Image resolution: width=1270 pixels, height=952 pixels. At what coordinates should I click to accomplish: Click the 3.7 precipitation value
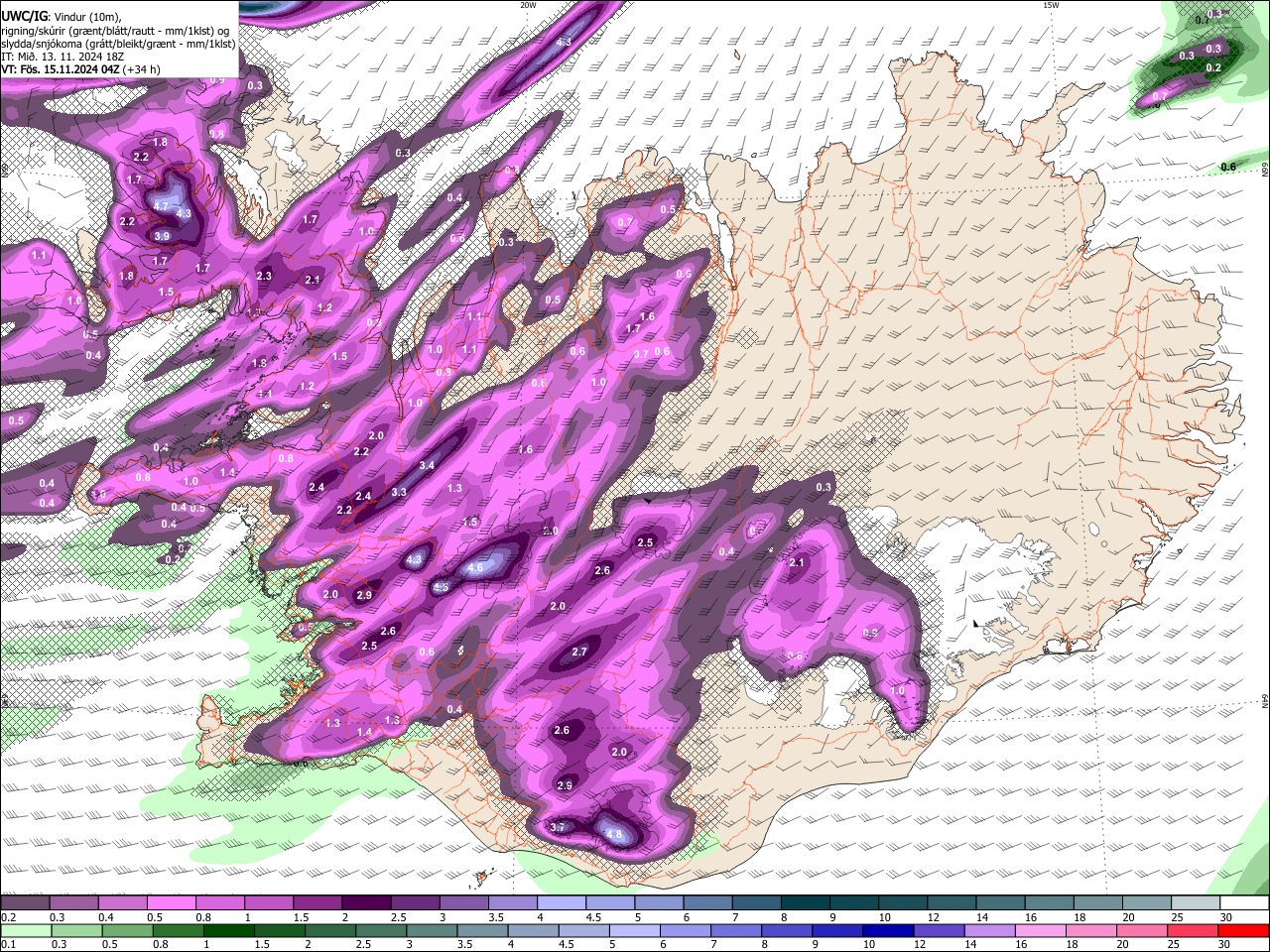(557, 827)
